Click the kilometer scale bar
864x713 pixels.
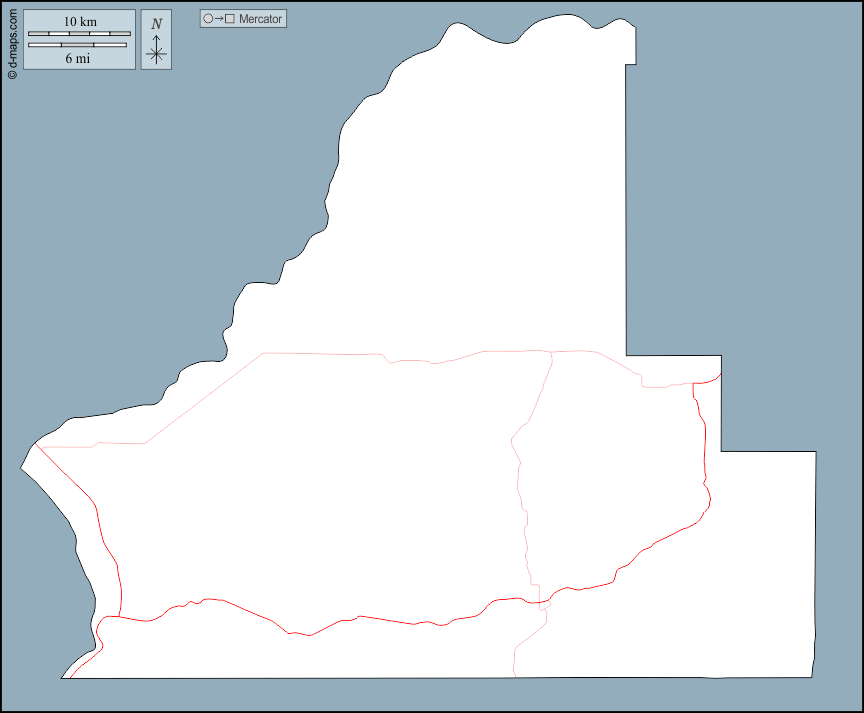coord(79,34)
